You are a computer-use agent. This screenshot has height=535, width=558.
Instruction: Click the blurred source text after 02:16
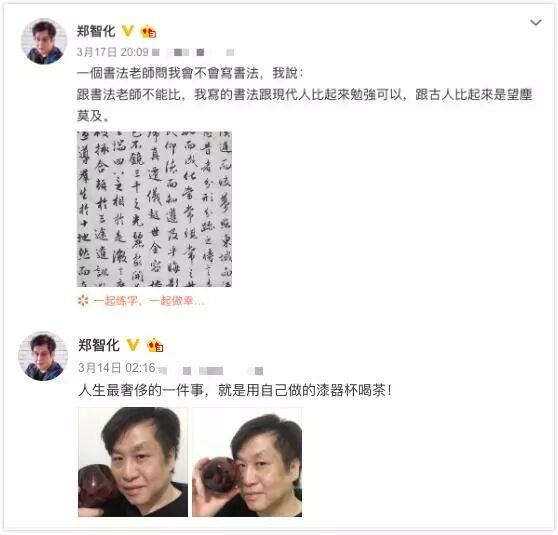click(212, 371)
